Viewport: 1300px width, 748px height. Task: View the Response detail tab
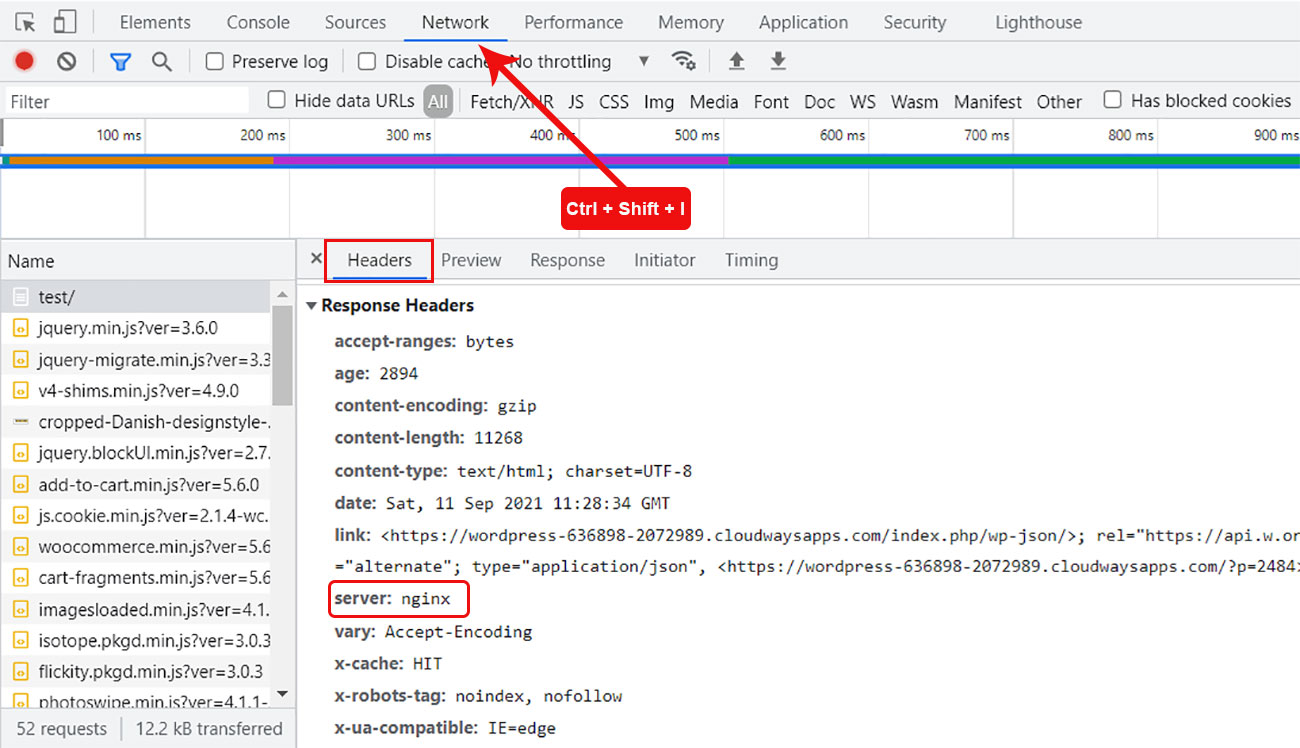(x=567, y=260)
